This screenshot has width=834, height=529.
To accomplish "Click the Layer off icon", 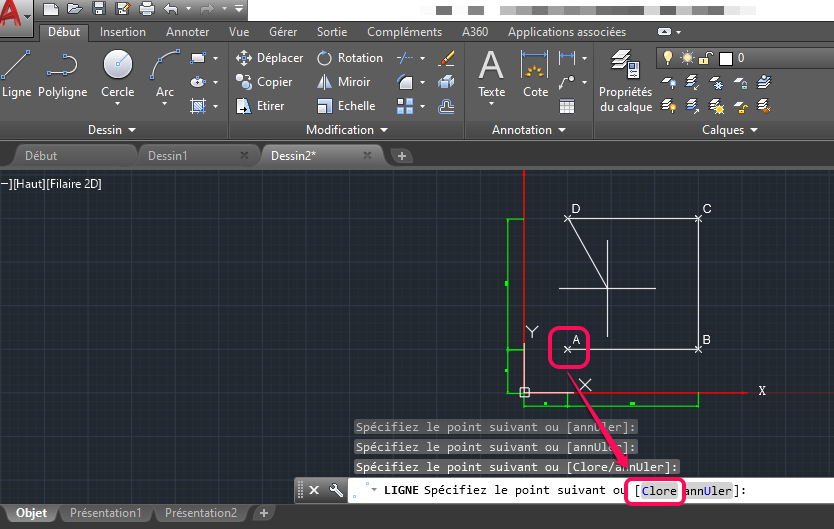I will [669, 82].
